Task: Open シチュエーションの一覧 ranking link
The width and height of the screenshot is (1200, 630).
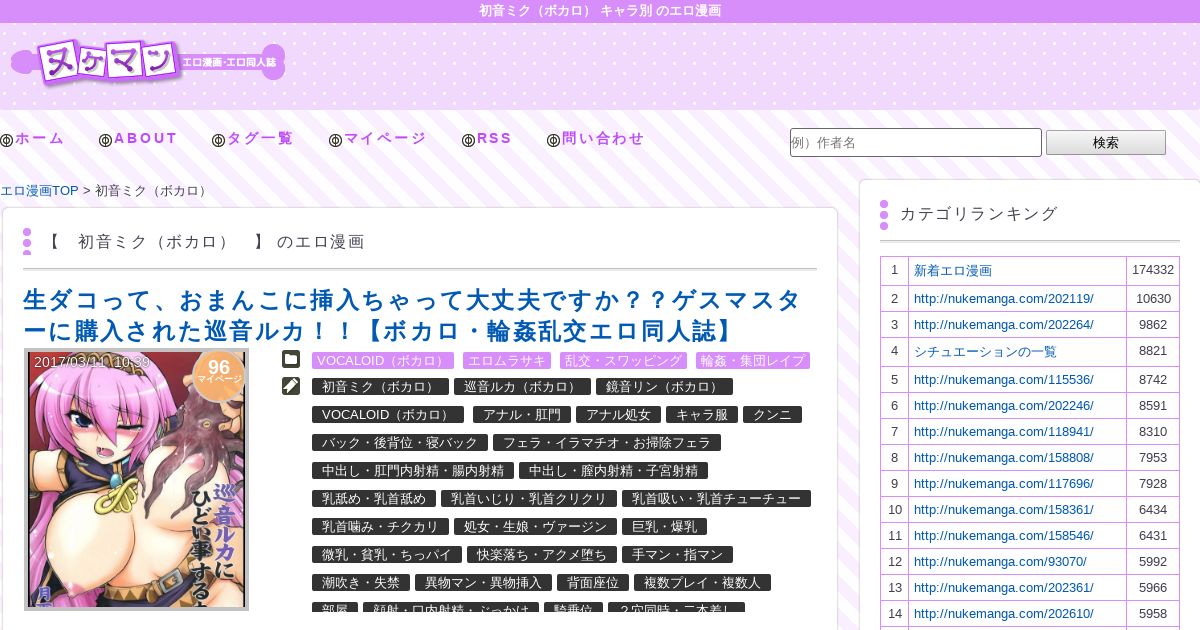Action: click(985, 352)
